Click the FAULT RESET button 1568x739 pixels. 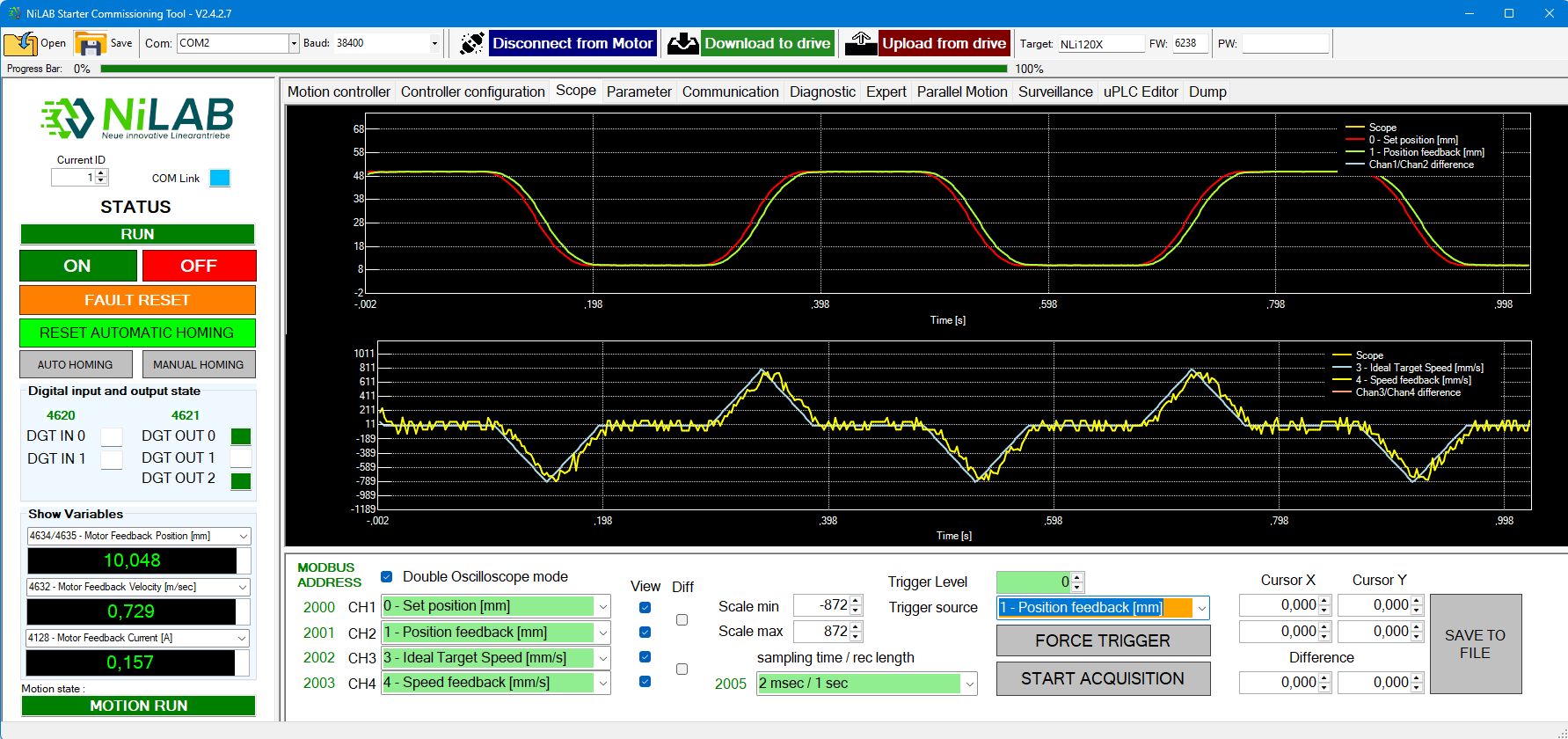point(137,300)
